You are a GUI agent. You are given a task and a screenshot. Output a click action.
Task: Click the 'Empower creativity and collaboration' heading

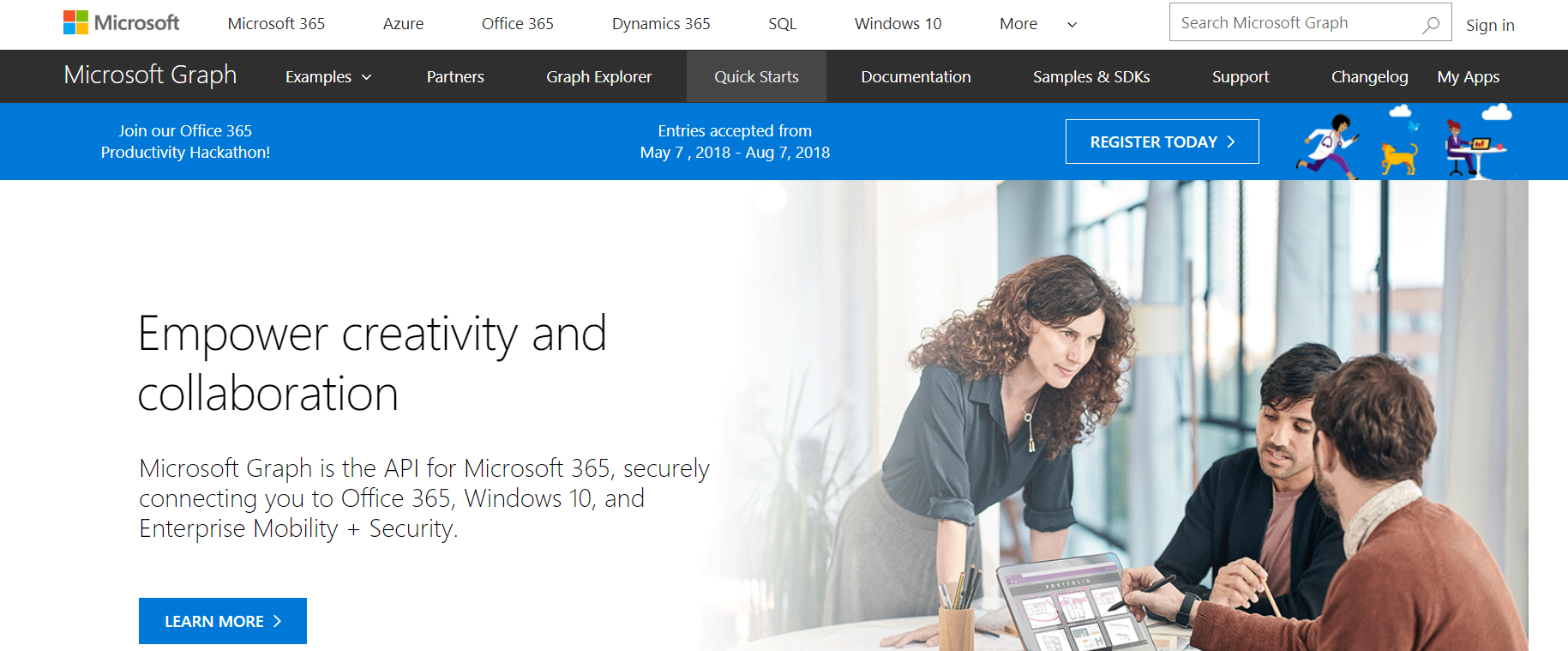[x=372, y=363]
